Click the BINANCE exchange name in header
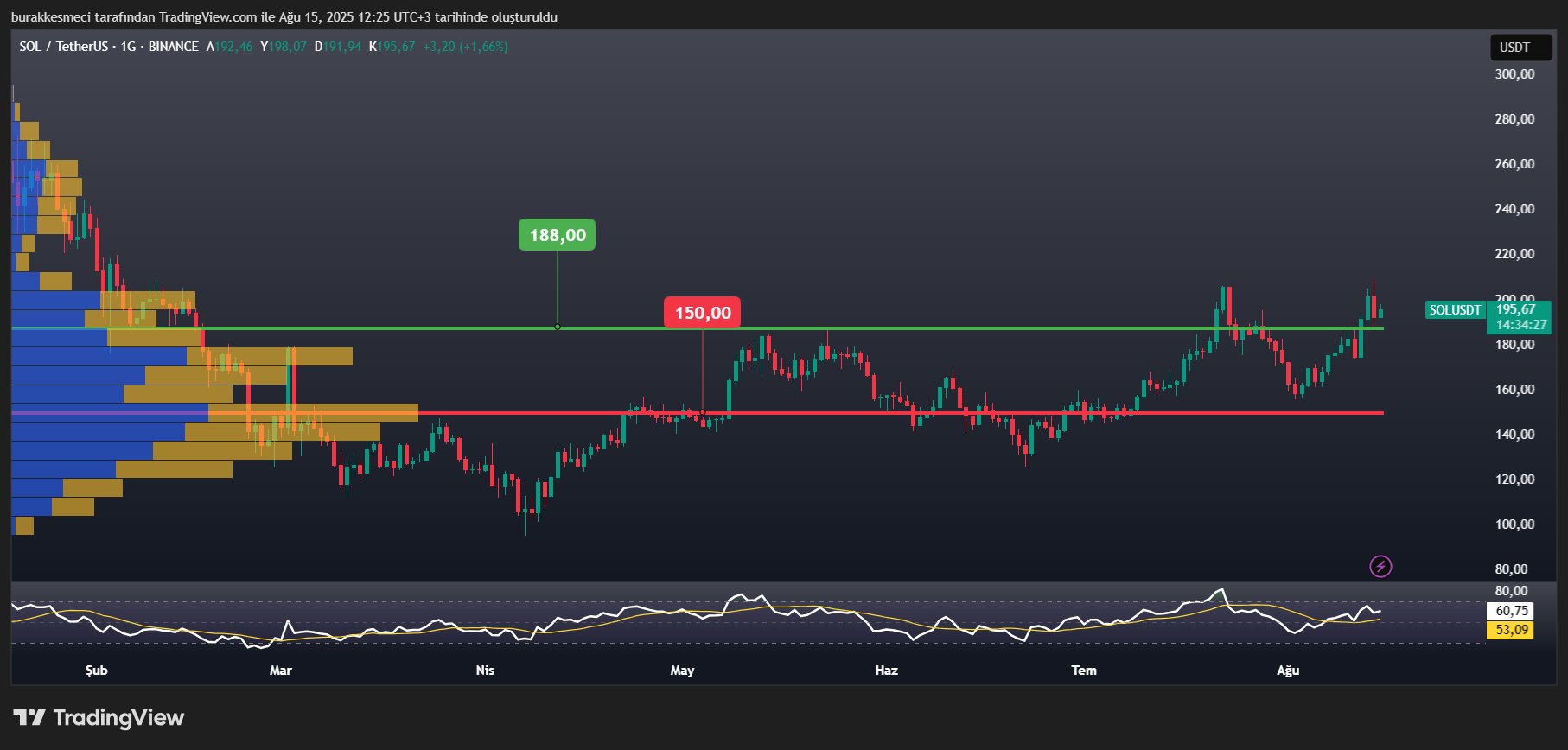 pyautogui.click(x=173, y=47)
